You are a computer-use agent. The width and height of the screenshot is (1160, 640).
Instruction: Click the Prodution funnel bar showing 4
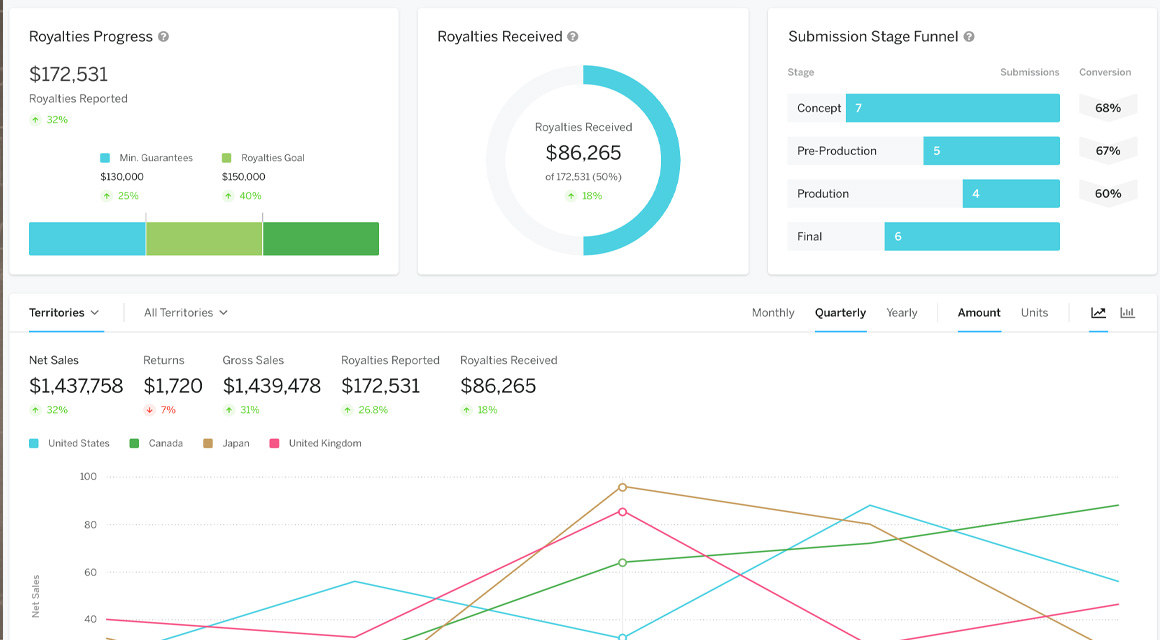[x=1011, y=194]
